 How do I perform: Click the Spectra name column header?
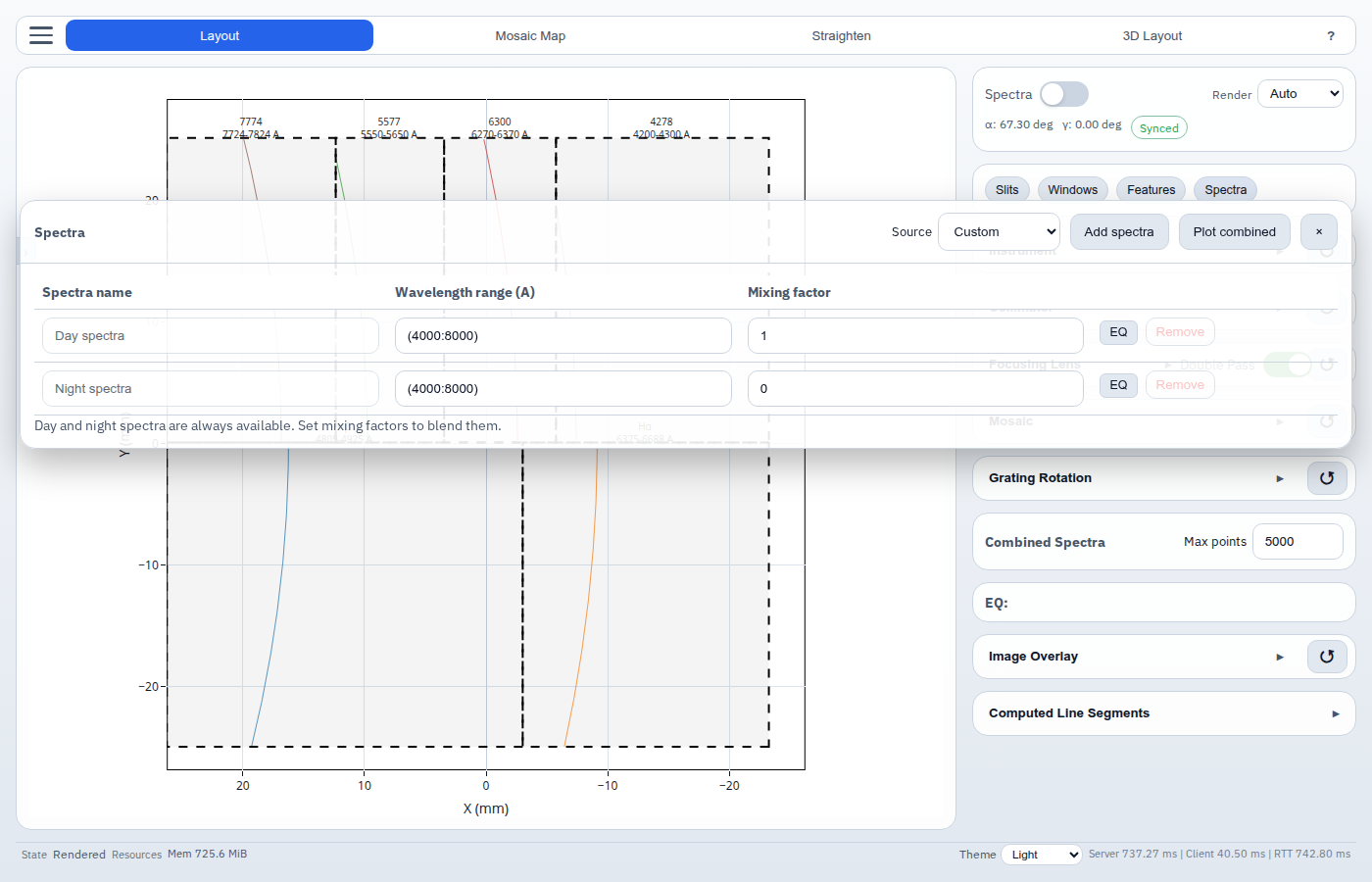pos(87,292)
